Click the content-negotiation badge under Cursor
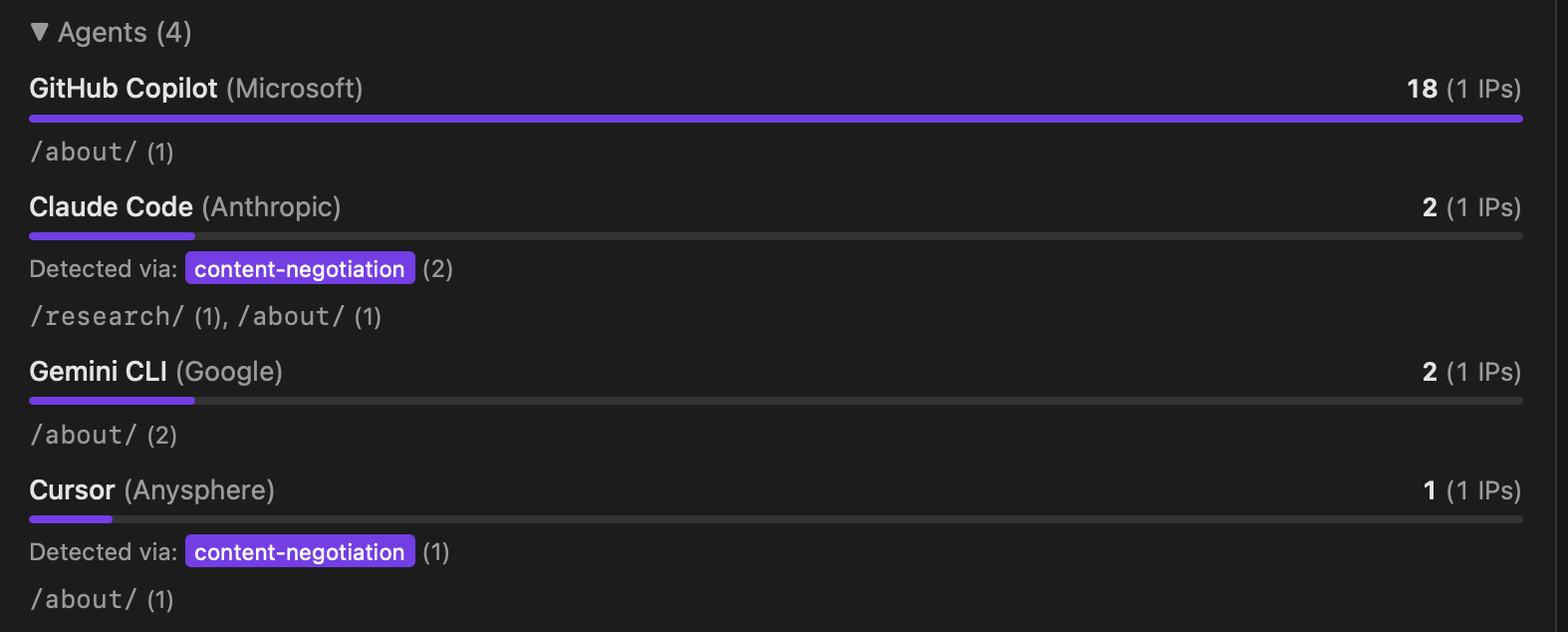1568x632 pixels. (300, 552)
